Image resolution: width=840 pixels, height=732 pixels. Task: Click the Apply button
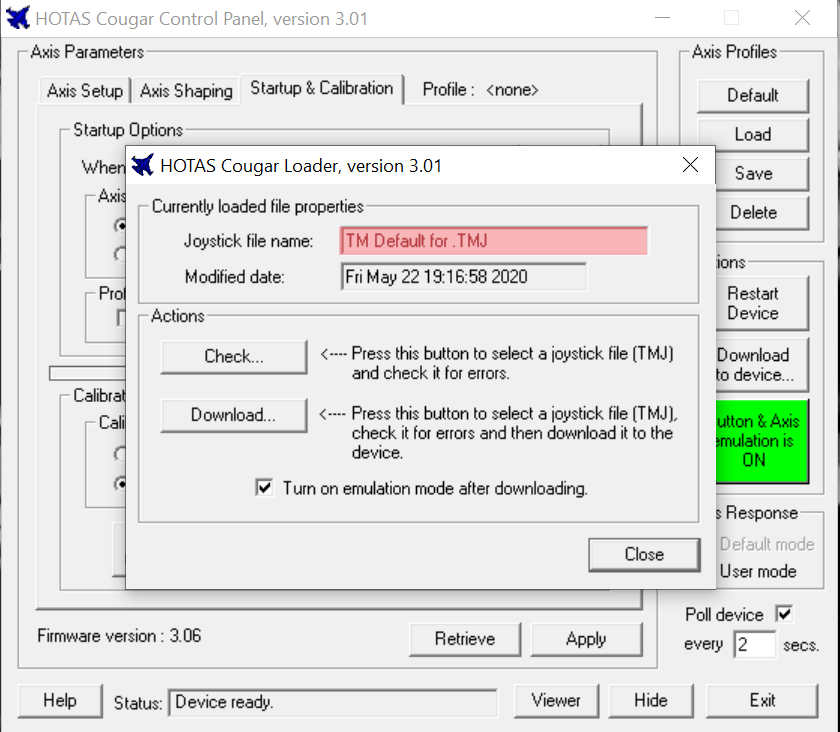click(x=586, y=639)
